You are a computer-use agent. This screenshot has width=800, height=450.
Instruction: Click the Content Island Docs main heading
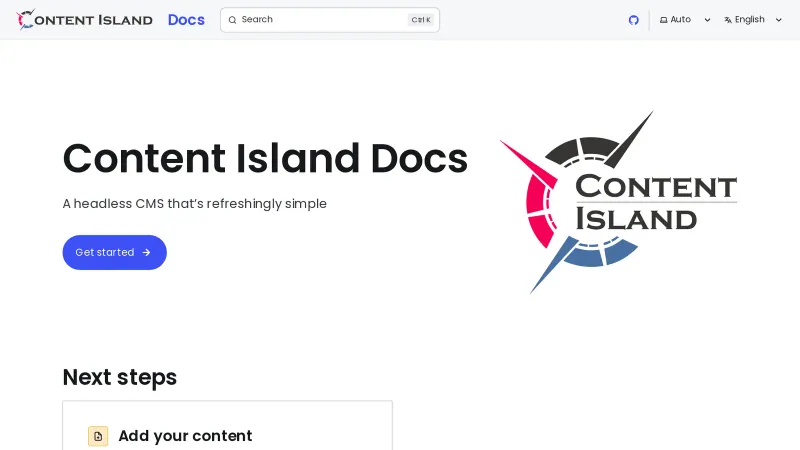pyautogui.click(x=265, y=159)
